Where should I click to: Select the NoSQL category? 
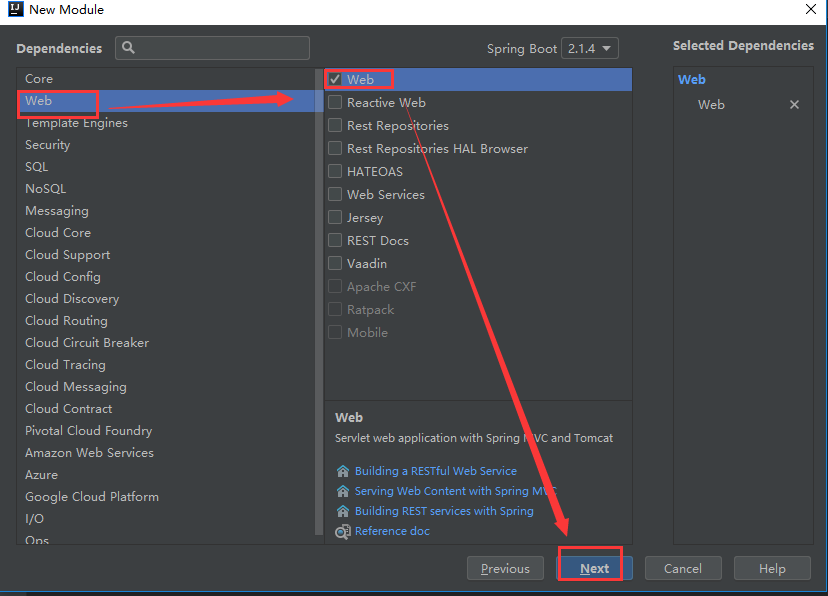point(166,188)
